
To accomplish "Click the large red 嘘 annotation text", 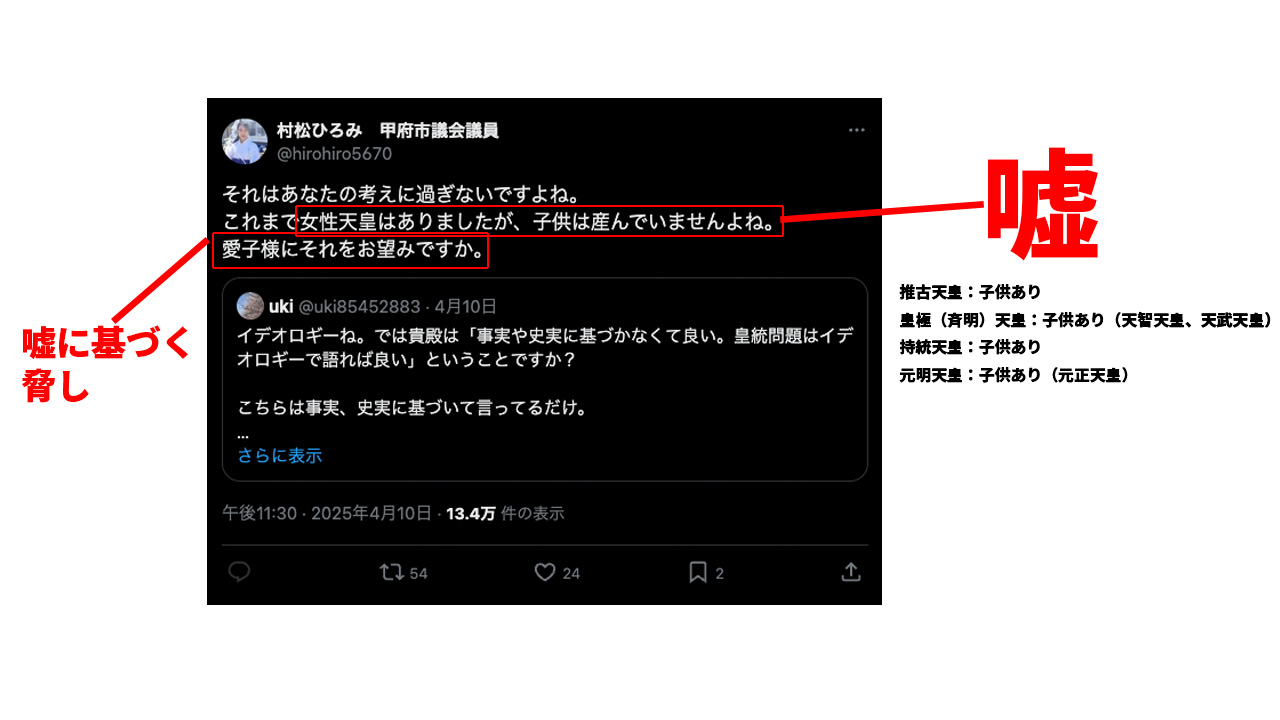I will coord(1042,205).
